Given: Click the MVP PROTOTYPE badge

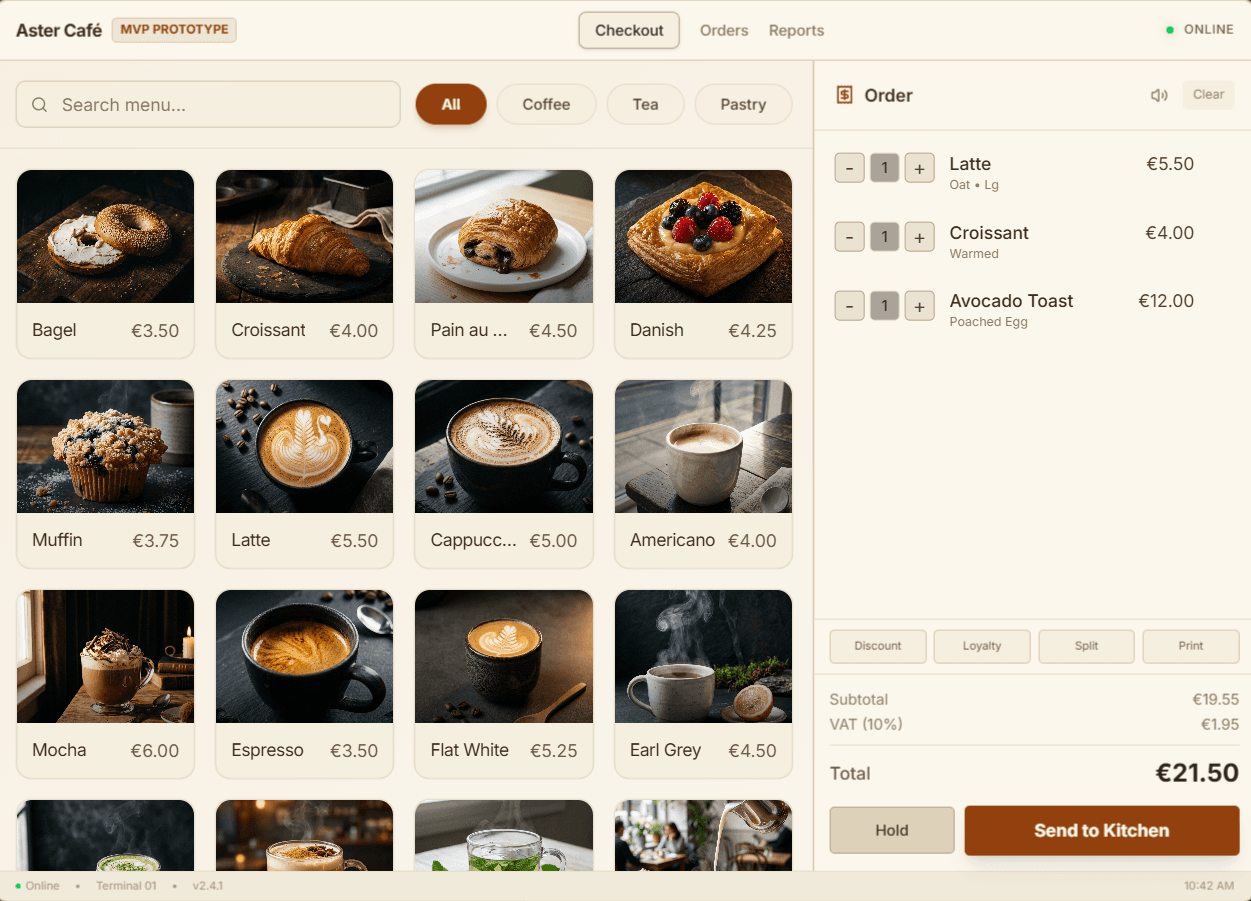Looking at the screenshot, I should (x=174, y=30).
